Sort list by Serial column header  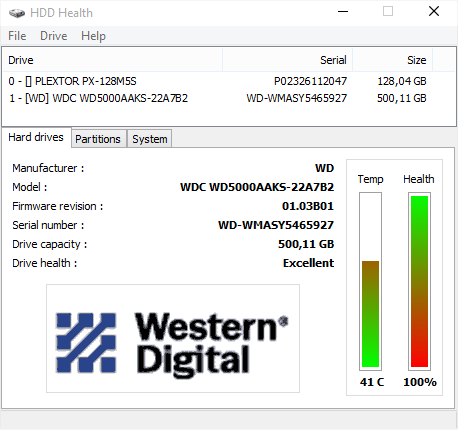click(287, 60)
